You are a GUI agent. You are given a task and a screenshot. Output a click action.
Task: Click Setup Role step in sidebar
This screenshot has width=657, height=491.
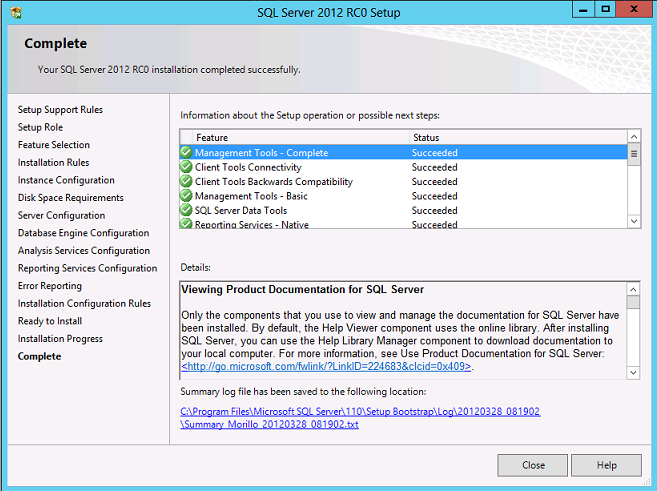40,127
